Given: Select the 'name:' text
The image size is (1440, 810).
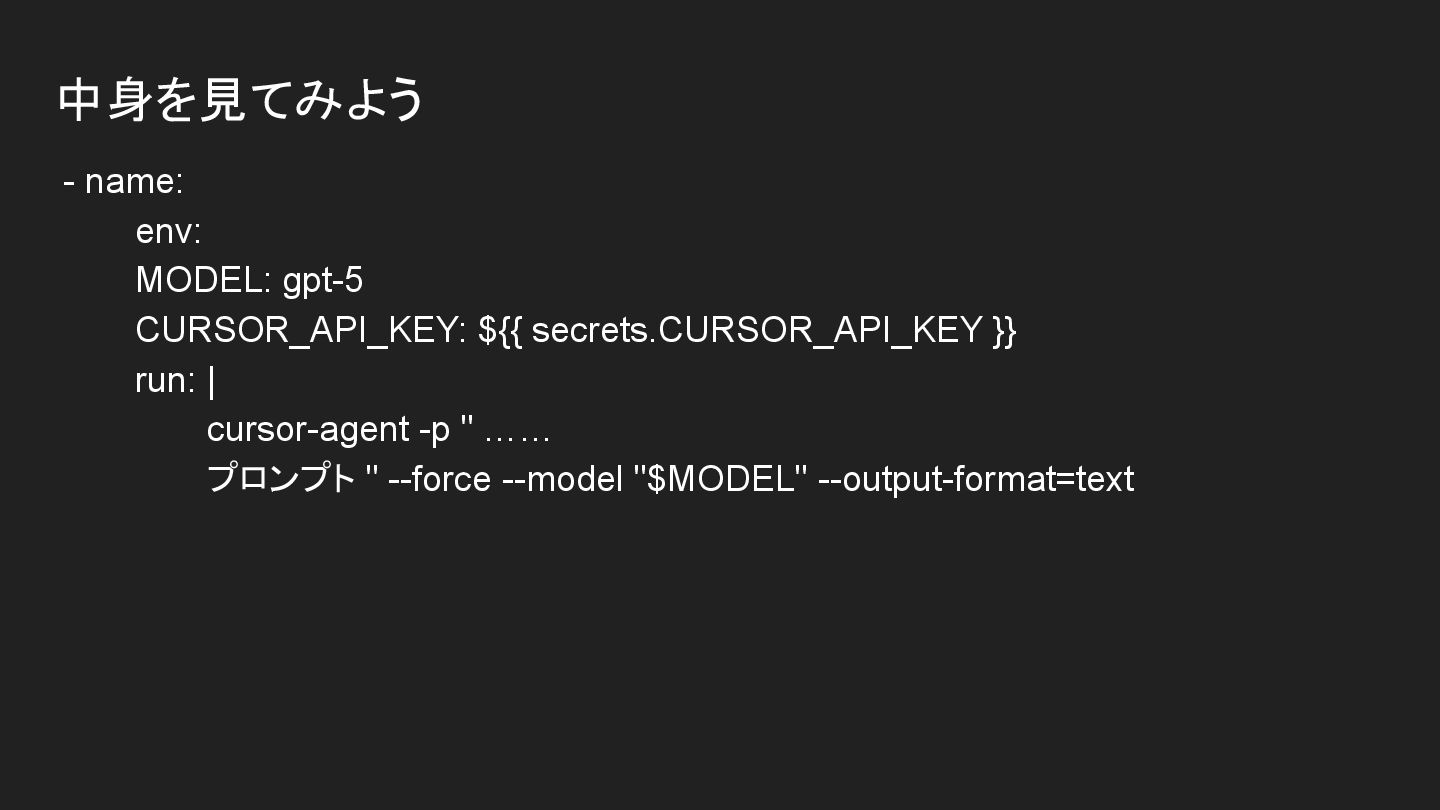Looking at the screenshot, I should pyautogui.click(x=134, y=182).
